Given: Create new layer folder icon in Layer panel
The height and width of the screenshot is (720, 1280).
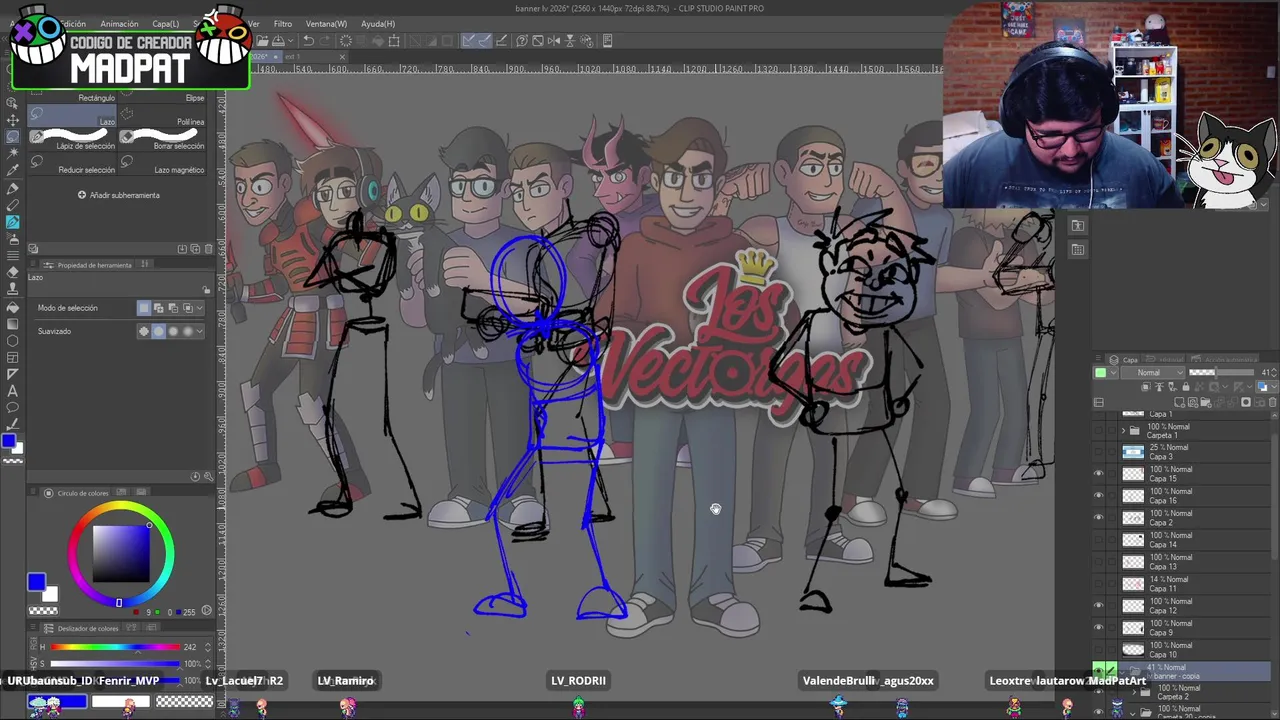Looking at the screenshot, I should tap(1205, 402).
